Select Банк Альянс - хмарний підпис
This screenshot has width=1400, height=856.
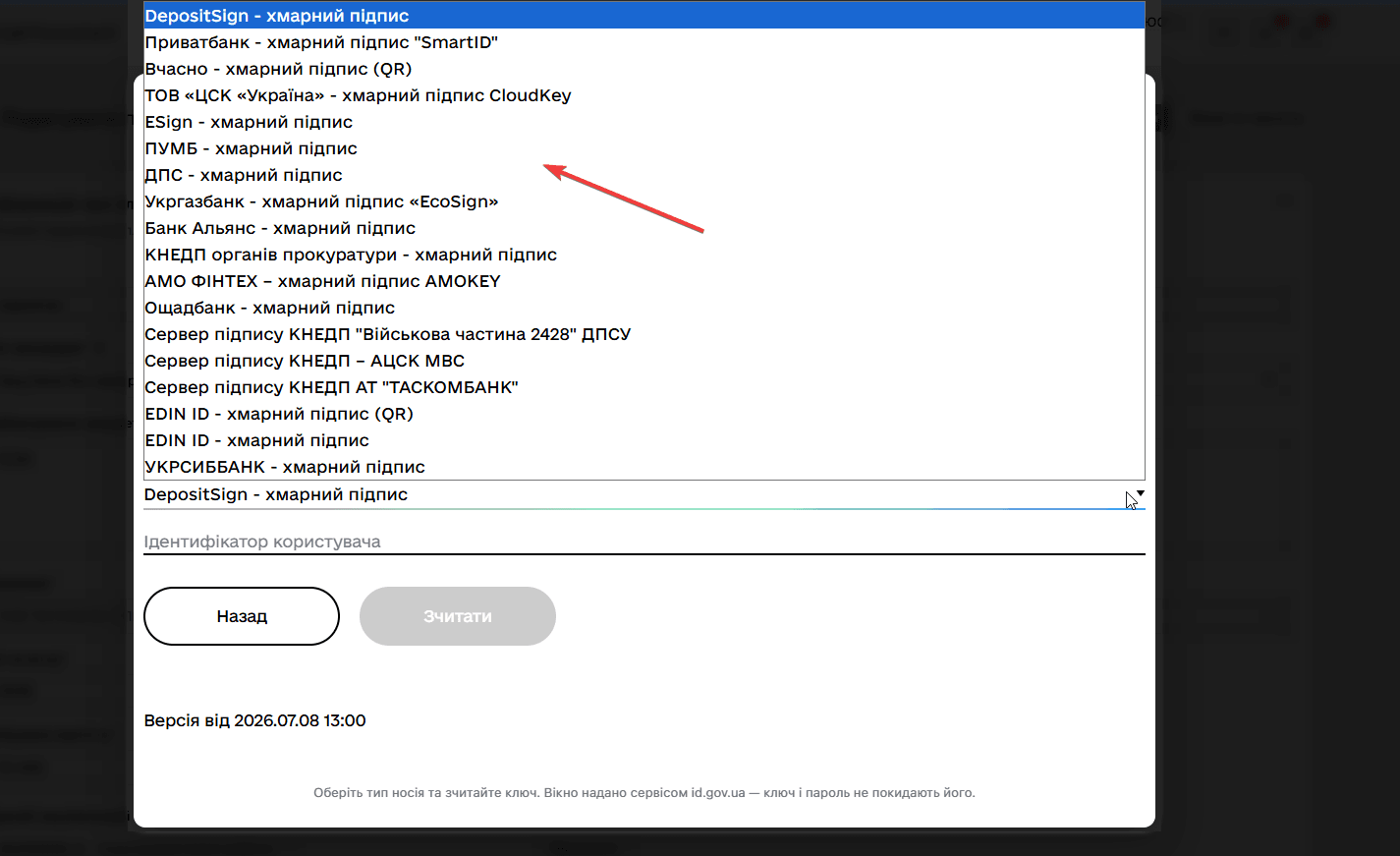click(x=644, y=228)
